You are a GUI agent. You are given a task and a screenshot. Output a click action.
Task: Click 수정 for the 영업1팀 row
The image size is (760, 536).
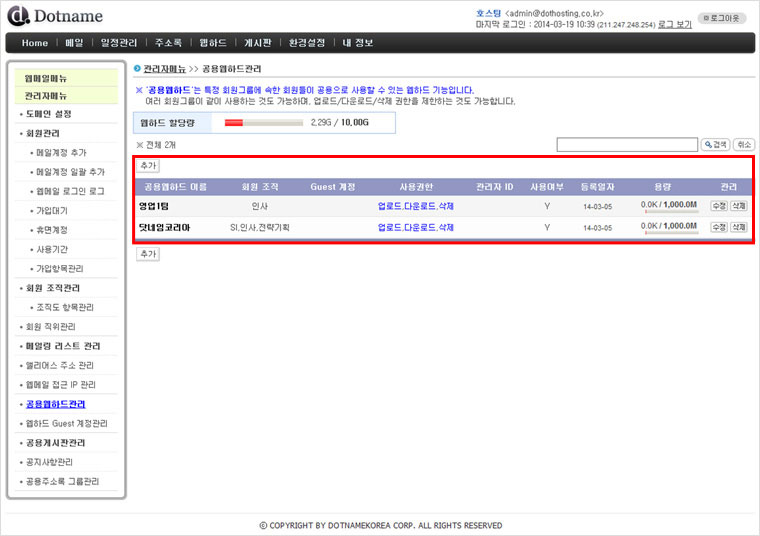[719, 206]
